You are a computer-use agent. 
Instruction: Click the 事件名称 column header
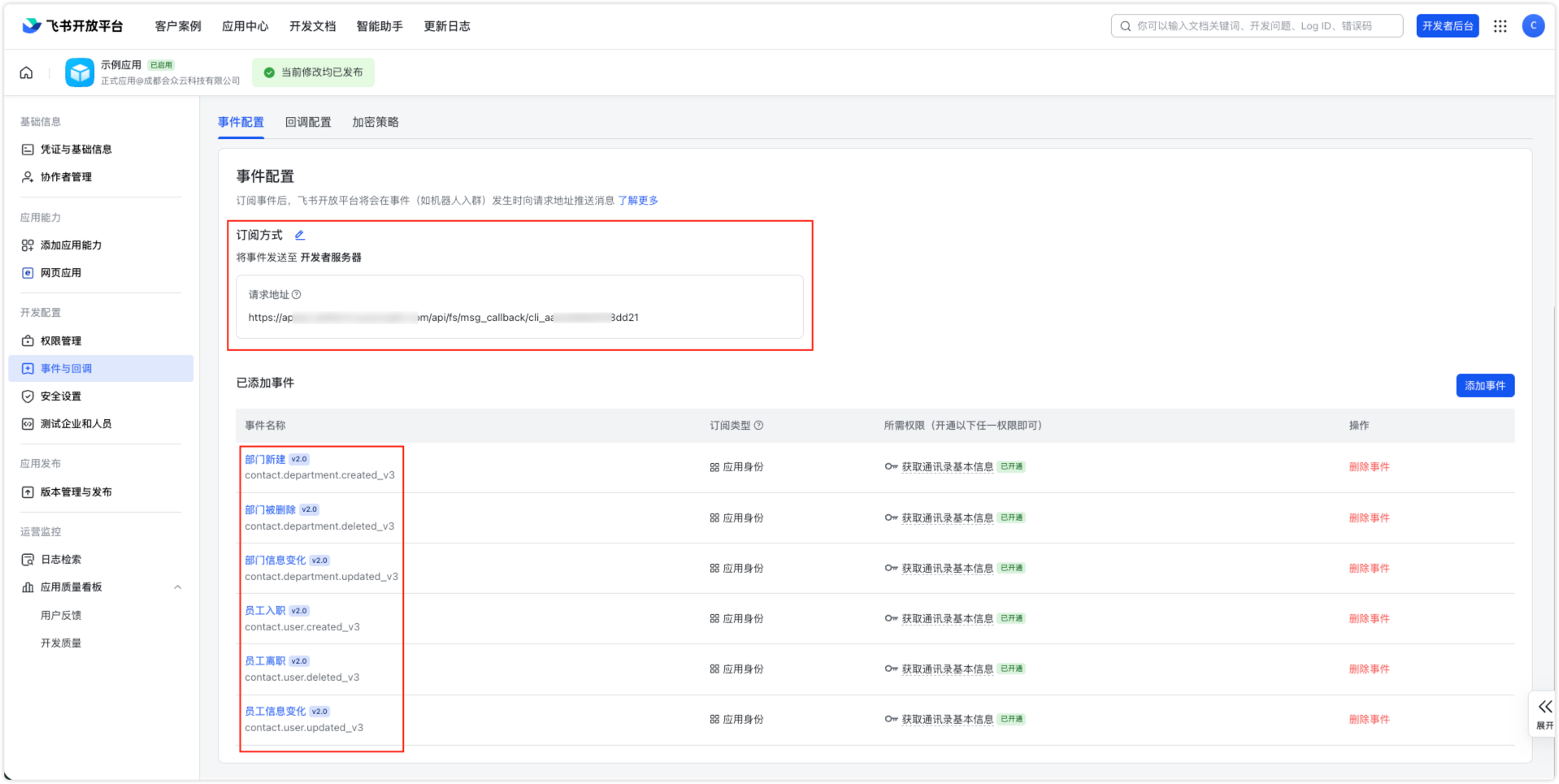coord(265,426)
